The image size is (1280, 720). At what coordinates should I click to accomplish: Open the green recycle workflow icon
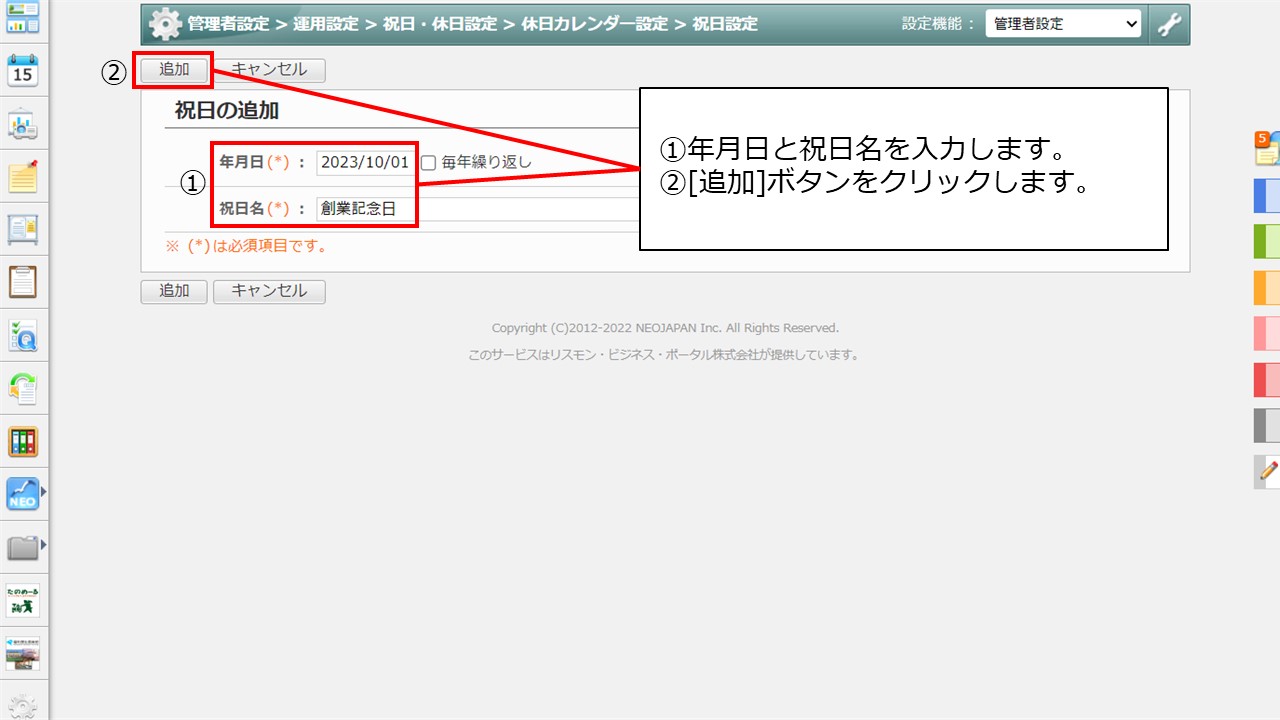tap(22, 388)
